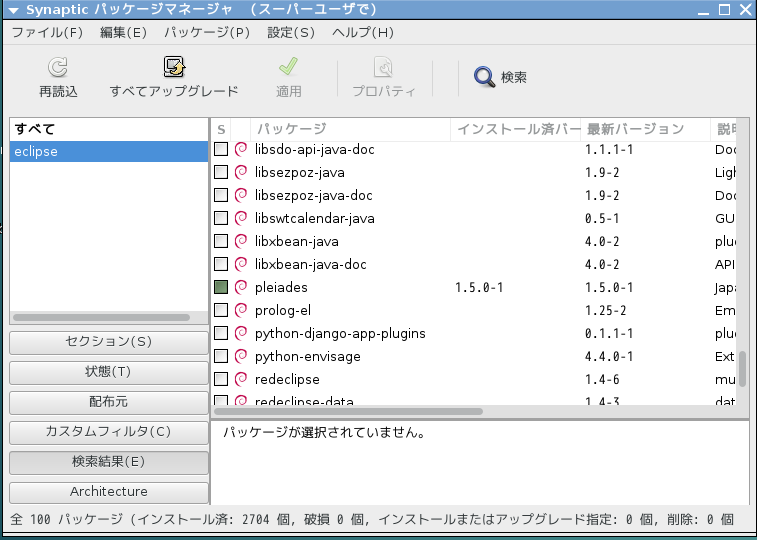757x540 pixels.
Task: Toggle status checkbox for libxbean-java
Action: (221, 241)
